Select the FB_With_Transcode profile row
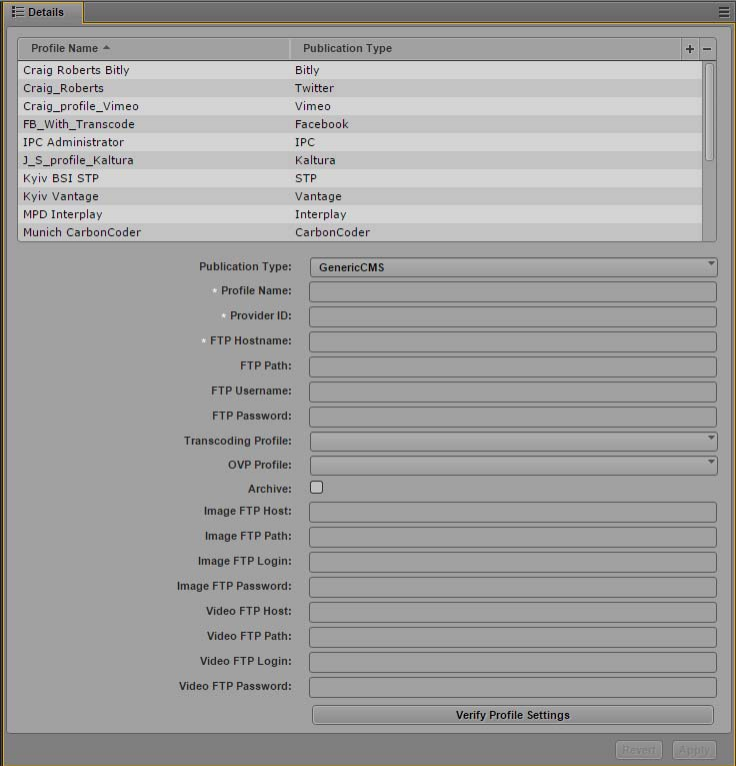The width and height of the screenshot is (736, 766). pyautogui.click(x=360, y=125)
